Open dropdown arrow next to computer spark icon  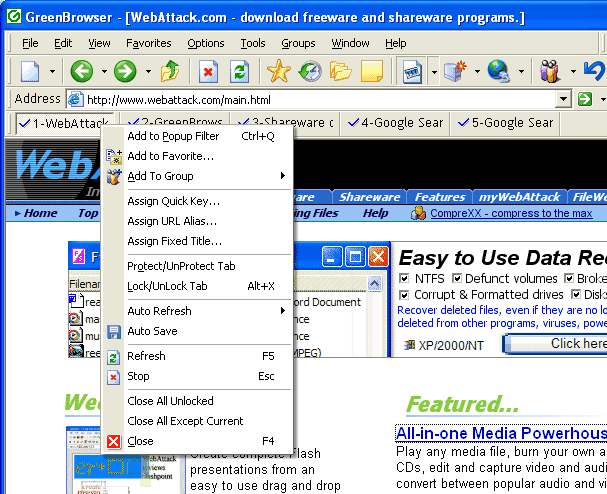tap(477, 71)
